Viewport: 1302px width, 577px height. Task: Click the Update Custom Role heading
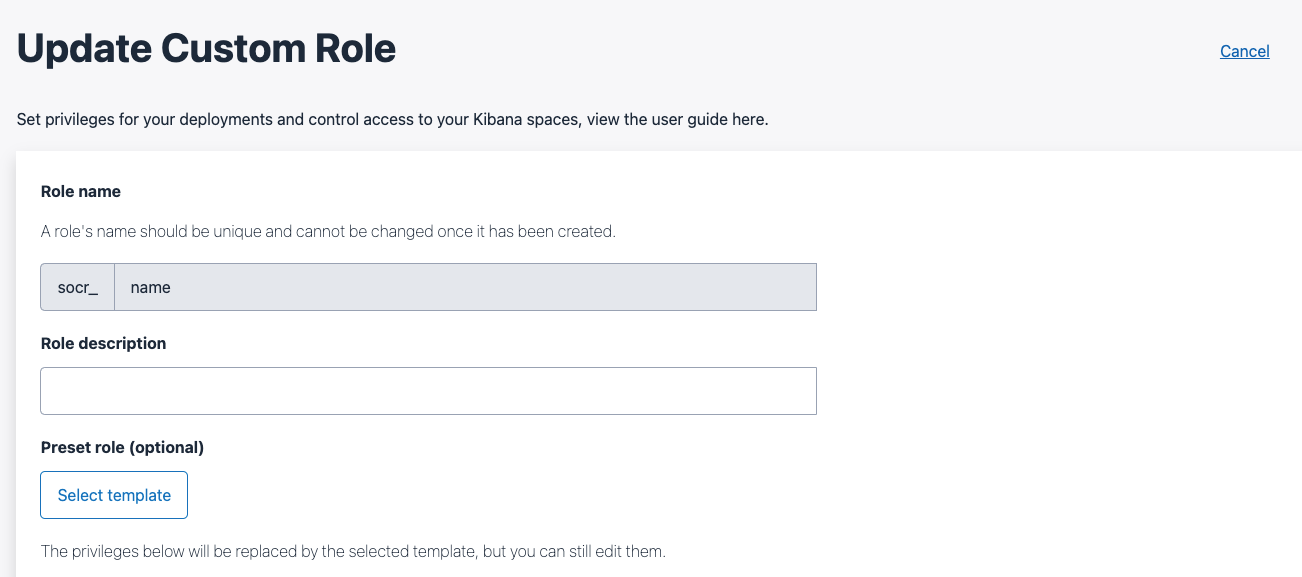206,49
